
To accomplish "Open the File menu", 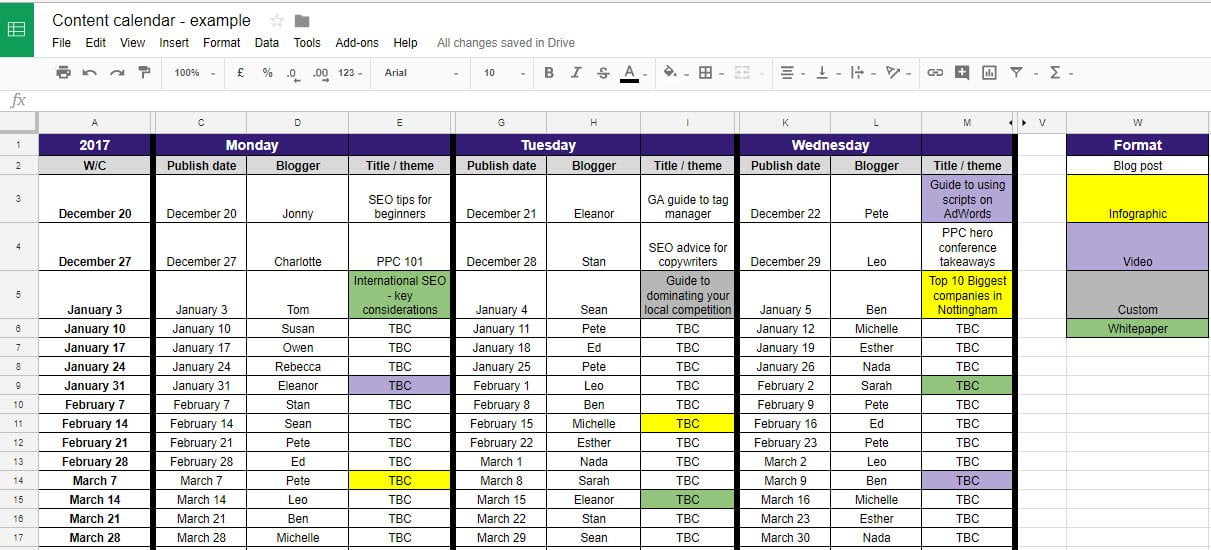I will (x=61, y=43).
